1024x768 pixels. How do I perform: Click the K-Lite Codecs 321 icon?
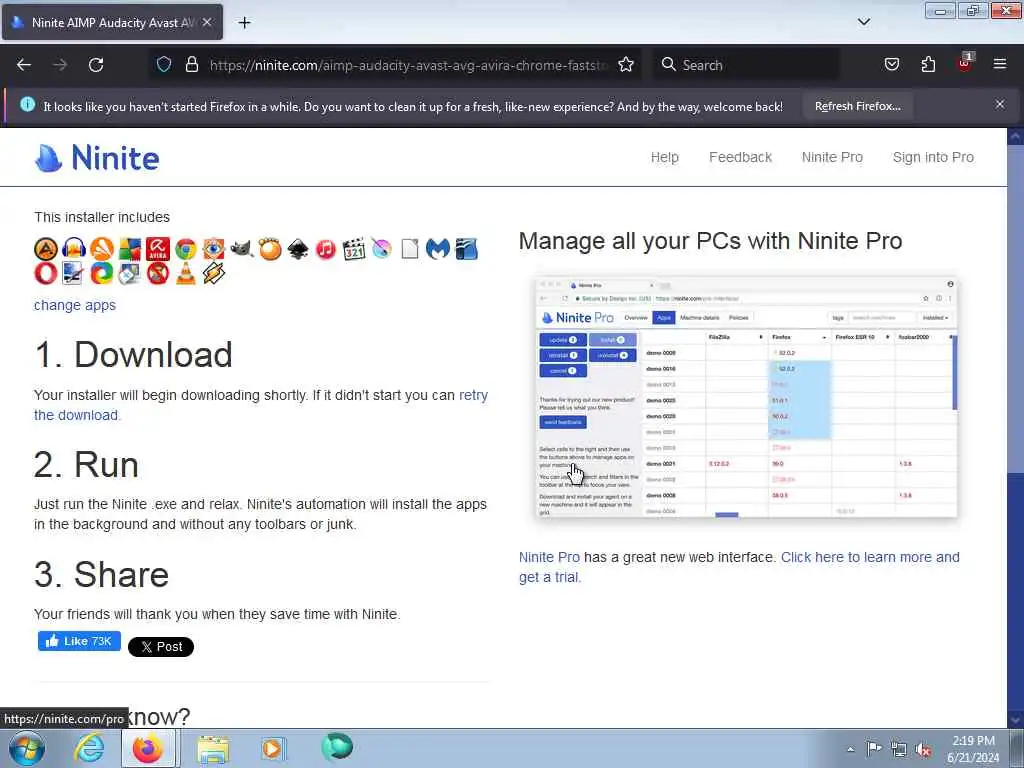(x=354, y=249)
